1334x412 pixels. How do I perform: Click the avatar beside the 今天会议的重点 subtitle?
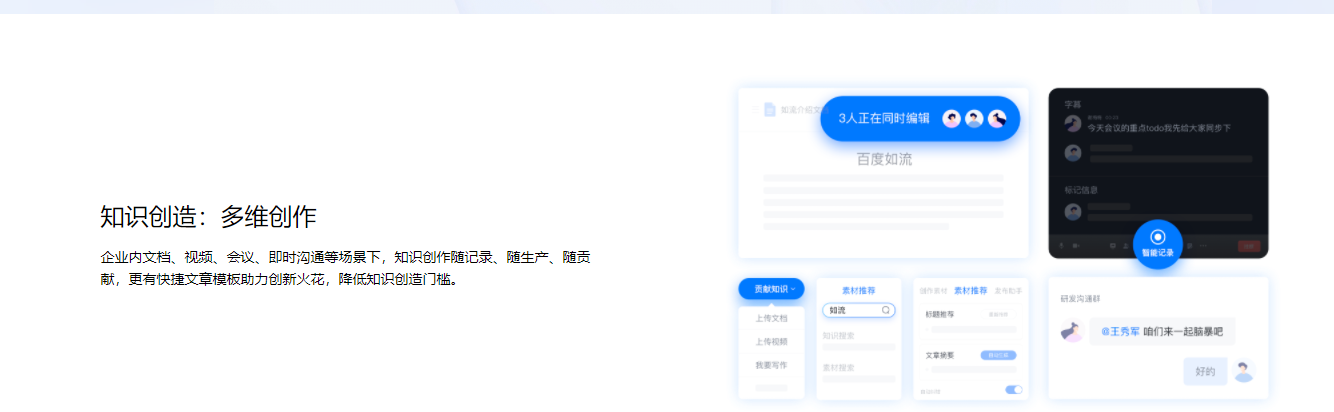[1072, 124]
